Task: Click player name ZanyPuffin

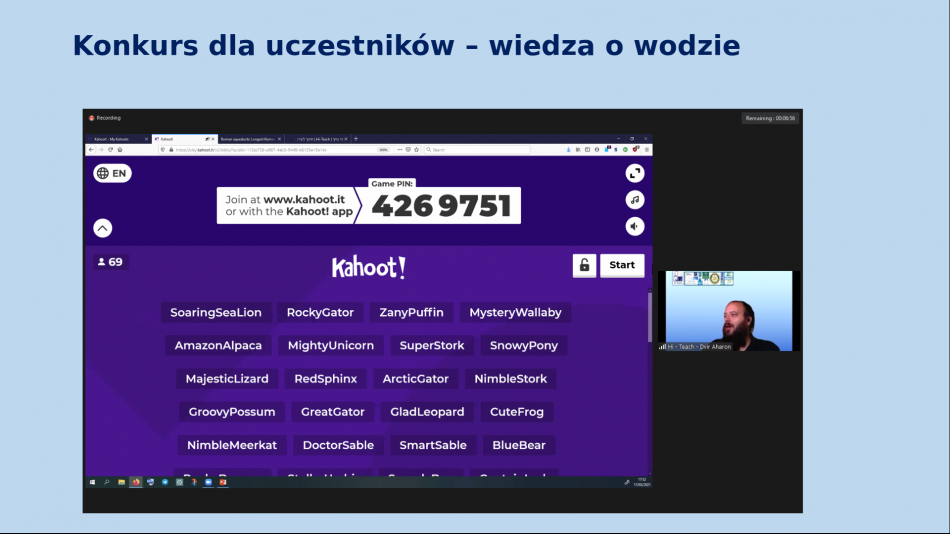Action: (x=411, y=313)
